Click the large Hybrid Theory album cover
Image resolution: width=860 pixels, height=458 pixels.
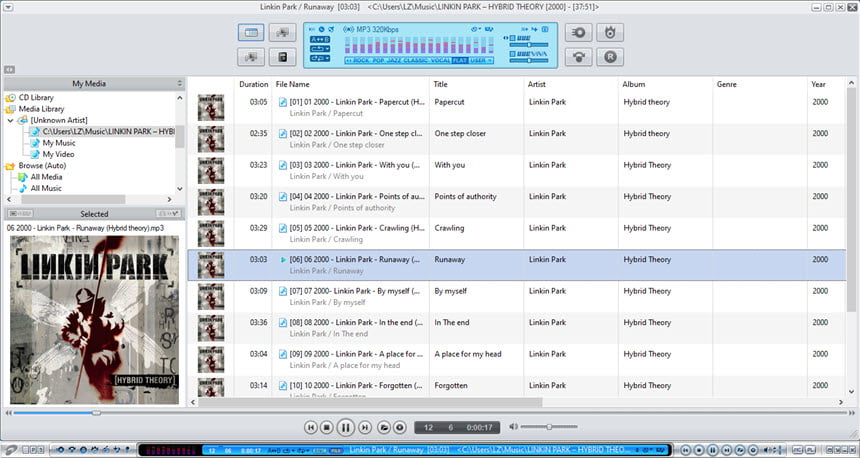tap(94, 320)
